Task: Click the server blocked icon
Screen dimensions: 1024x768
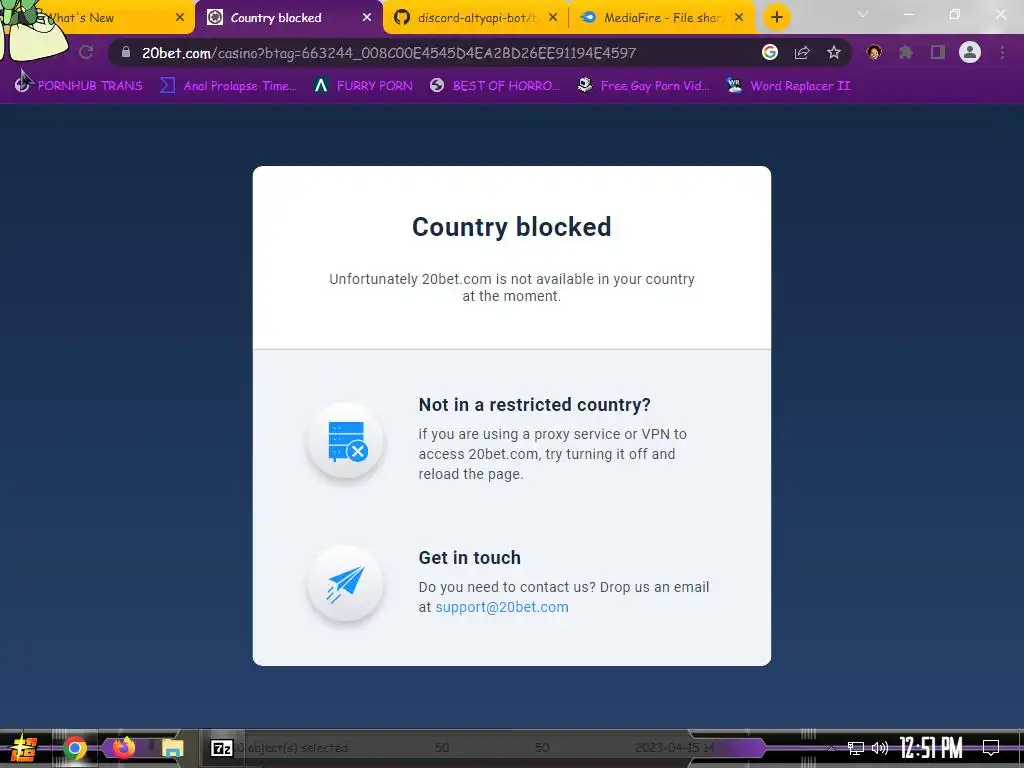Action: [346, 441]
